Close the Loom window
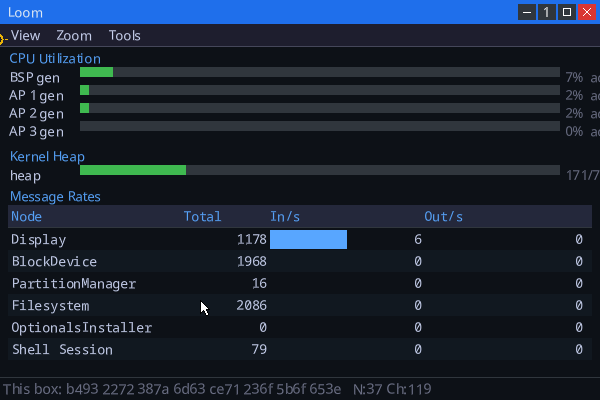 pyautogui.click(x=587, y=12)
